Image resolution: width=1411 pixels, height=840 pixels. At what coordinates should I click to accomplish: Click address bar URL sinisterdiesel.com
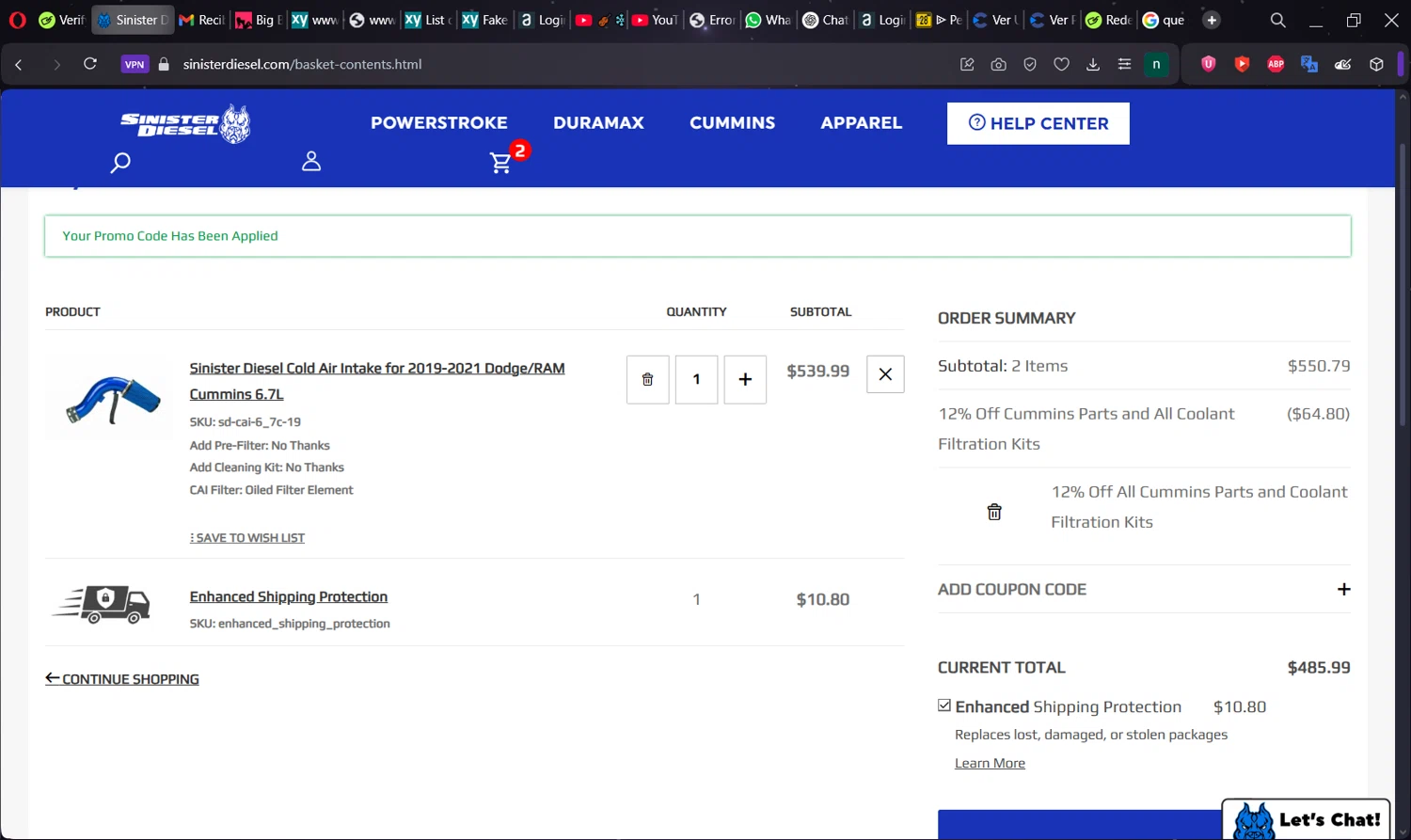coord(302,64)
